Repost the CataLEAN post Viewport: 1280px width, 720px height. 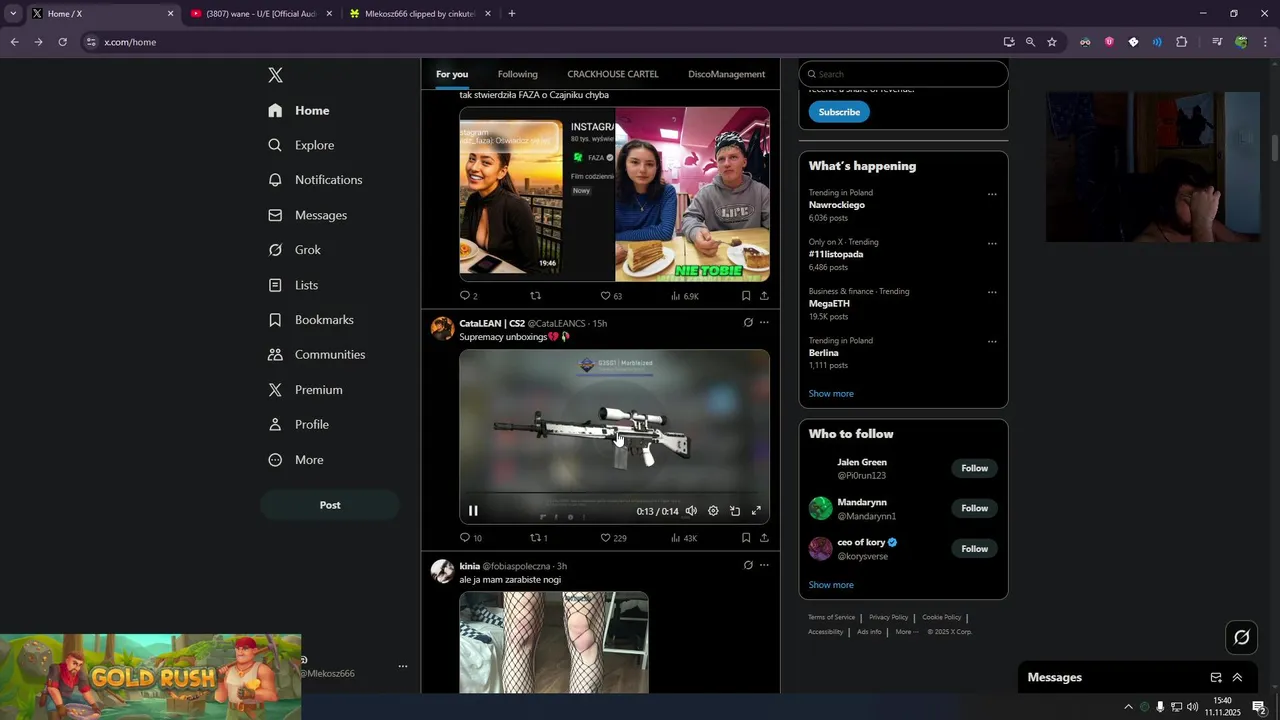click(x=535, y=538)
